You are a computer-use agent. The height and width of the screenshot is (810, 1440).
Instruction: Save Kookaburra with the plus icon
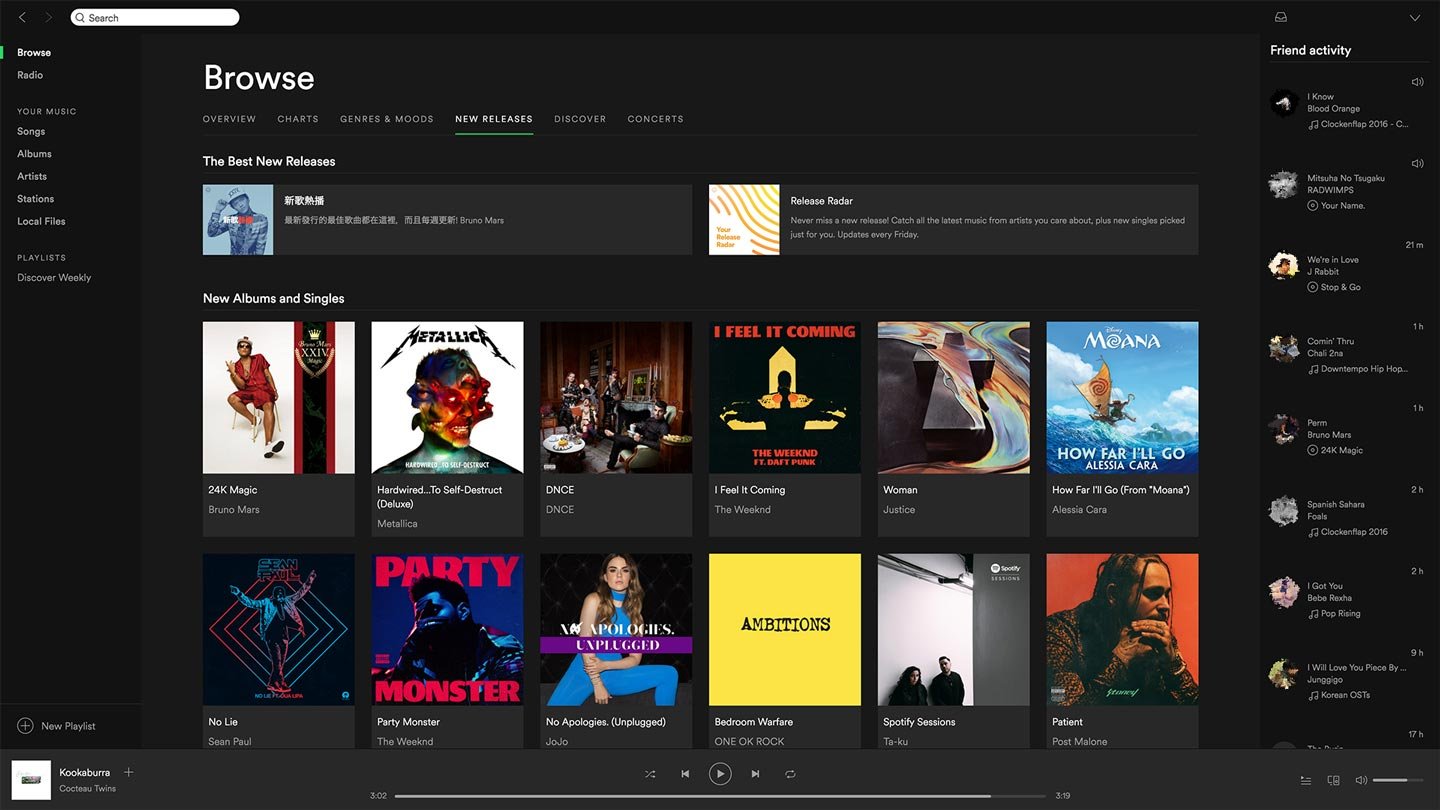coord(128,772)
